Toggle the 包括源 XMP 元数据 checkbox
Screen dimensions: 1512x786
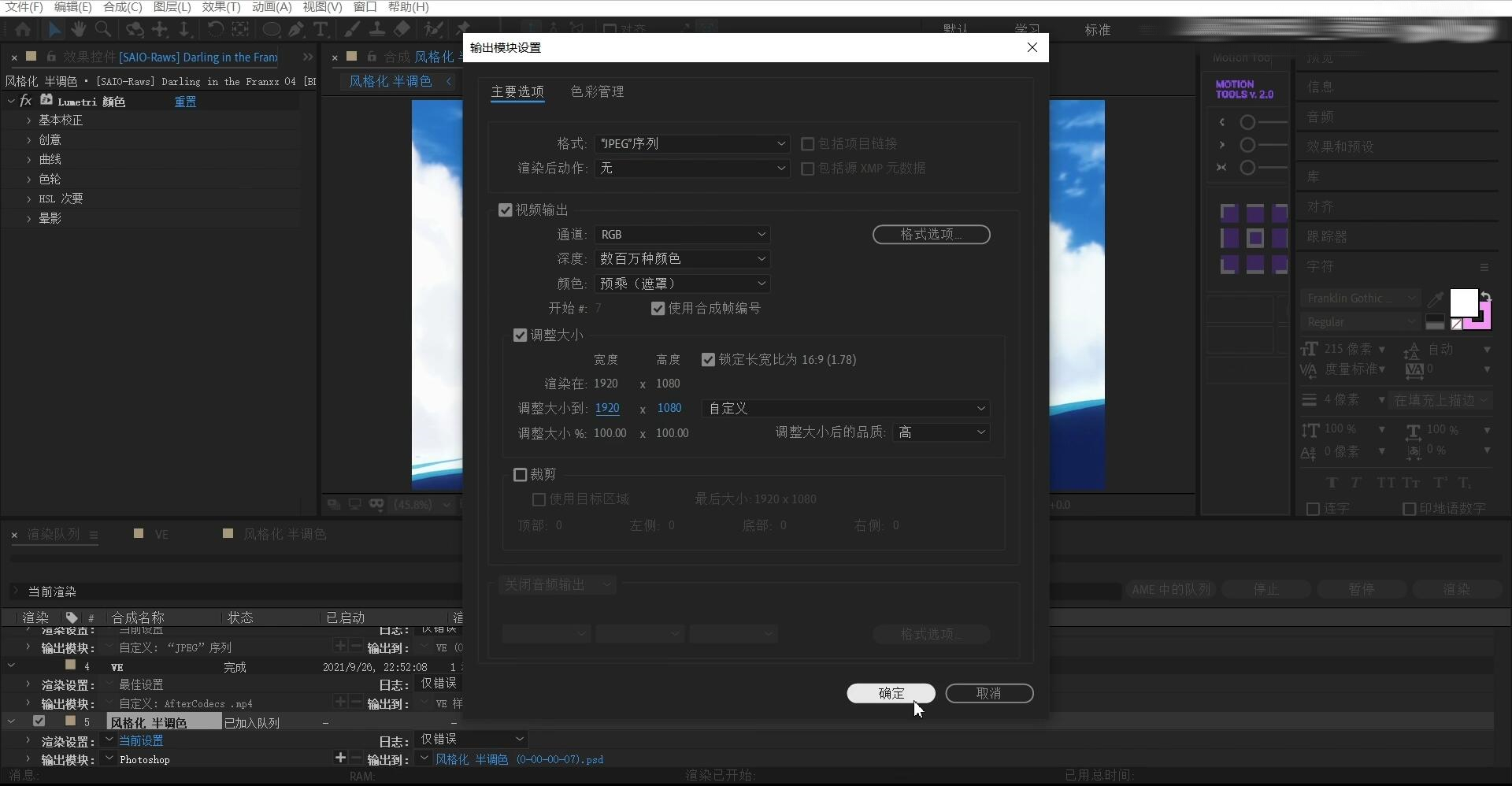[x=807, y=169]
